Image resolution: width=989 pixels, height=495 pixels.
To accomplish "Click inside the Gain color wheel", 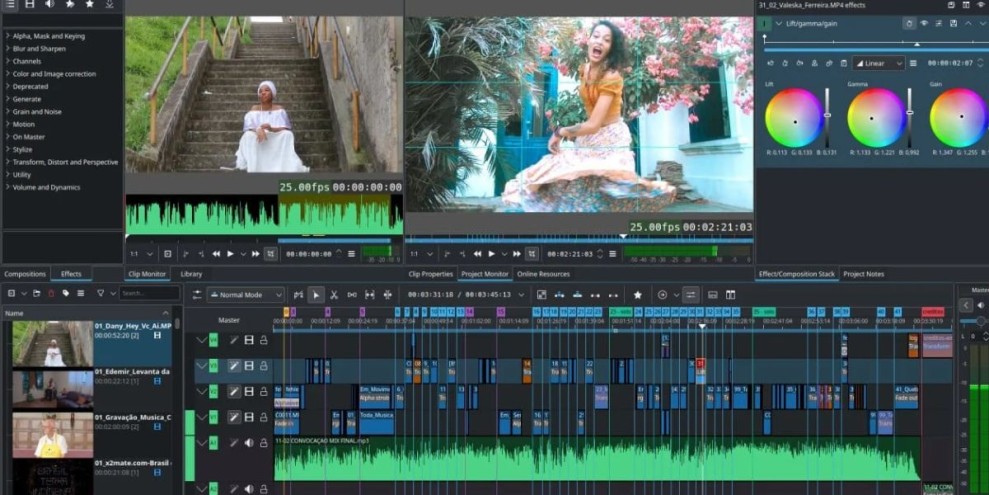I will tap(959, 117).
